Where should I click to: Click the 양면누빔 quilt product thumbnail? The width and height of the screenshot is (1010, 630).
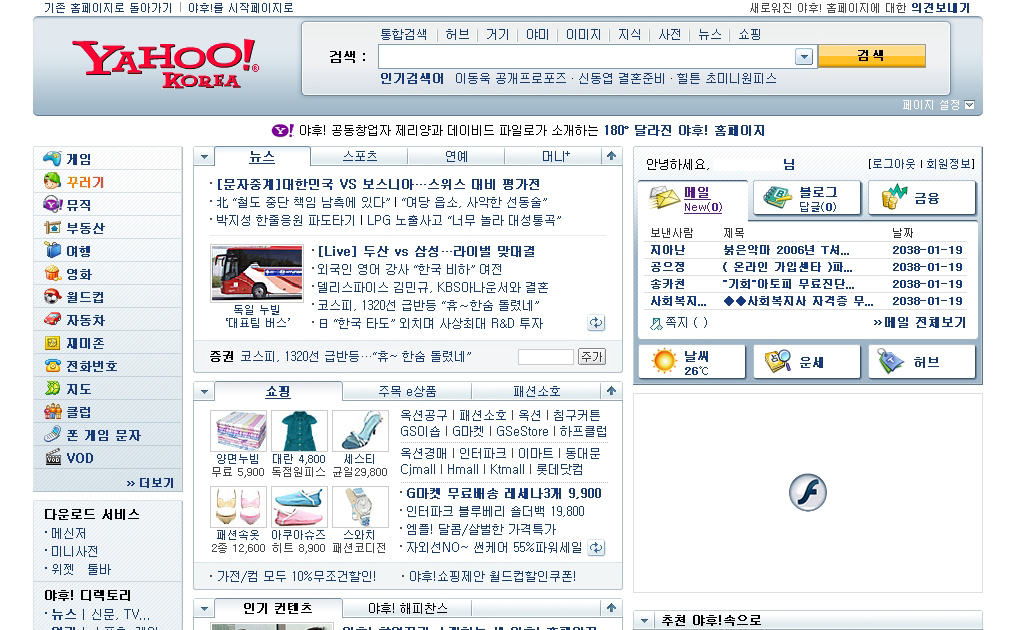[x=238, y=431]
